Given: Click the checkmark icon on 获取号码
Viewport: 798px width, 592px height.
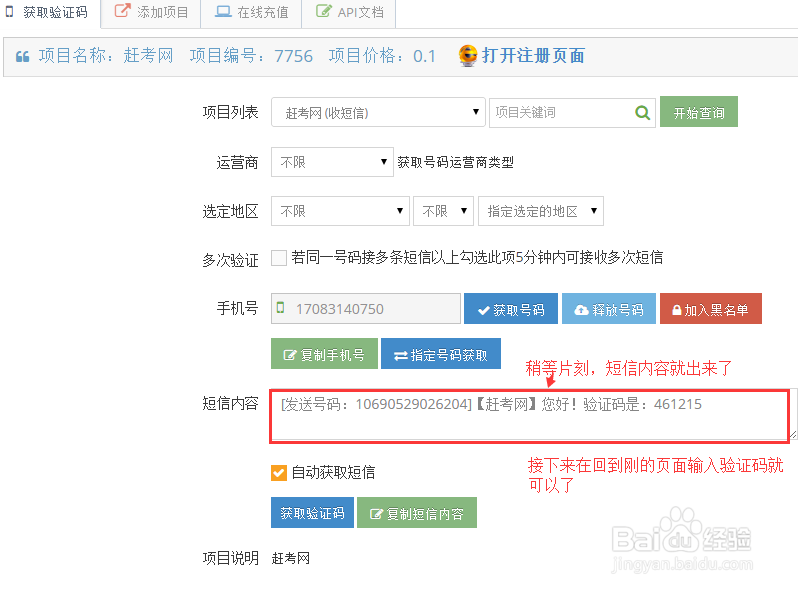Looking at the screenshot, I should (x=484, y=310).
